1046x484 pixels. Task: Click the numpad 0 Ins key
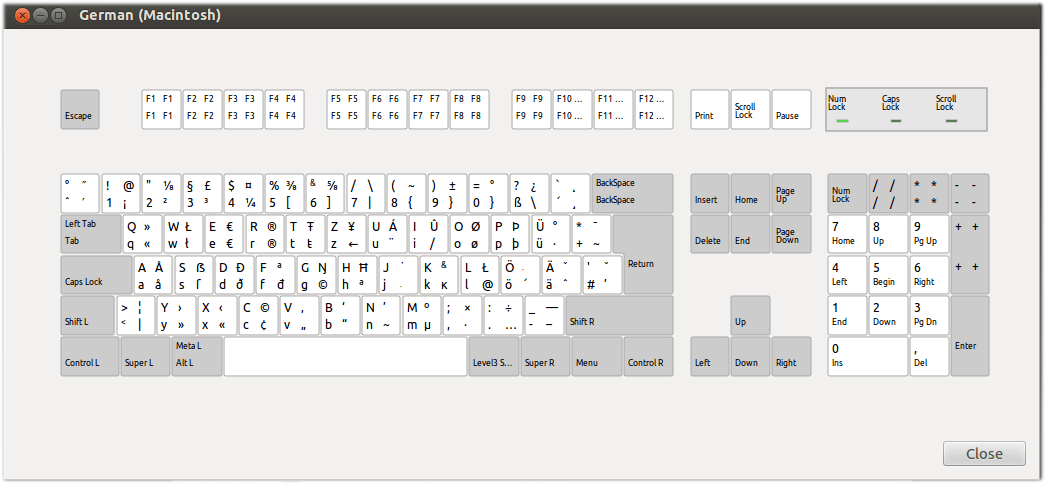point(868,357)
